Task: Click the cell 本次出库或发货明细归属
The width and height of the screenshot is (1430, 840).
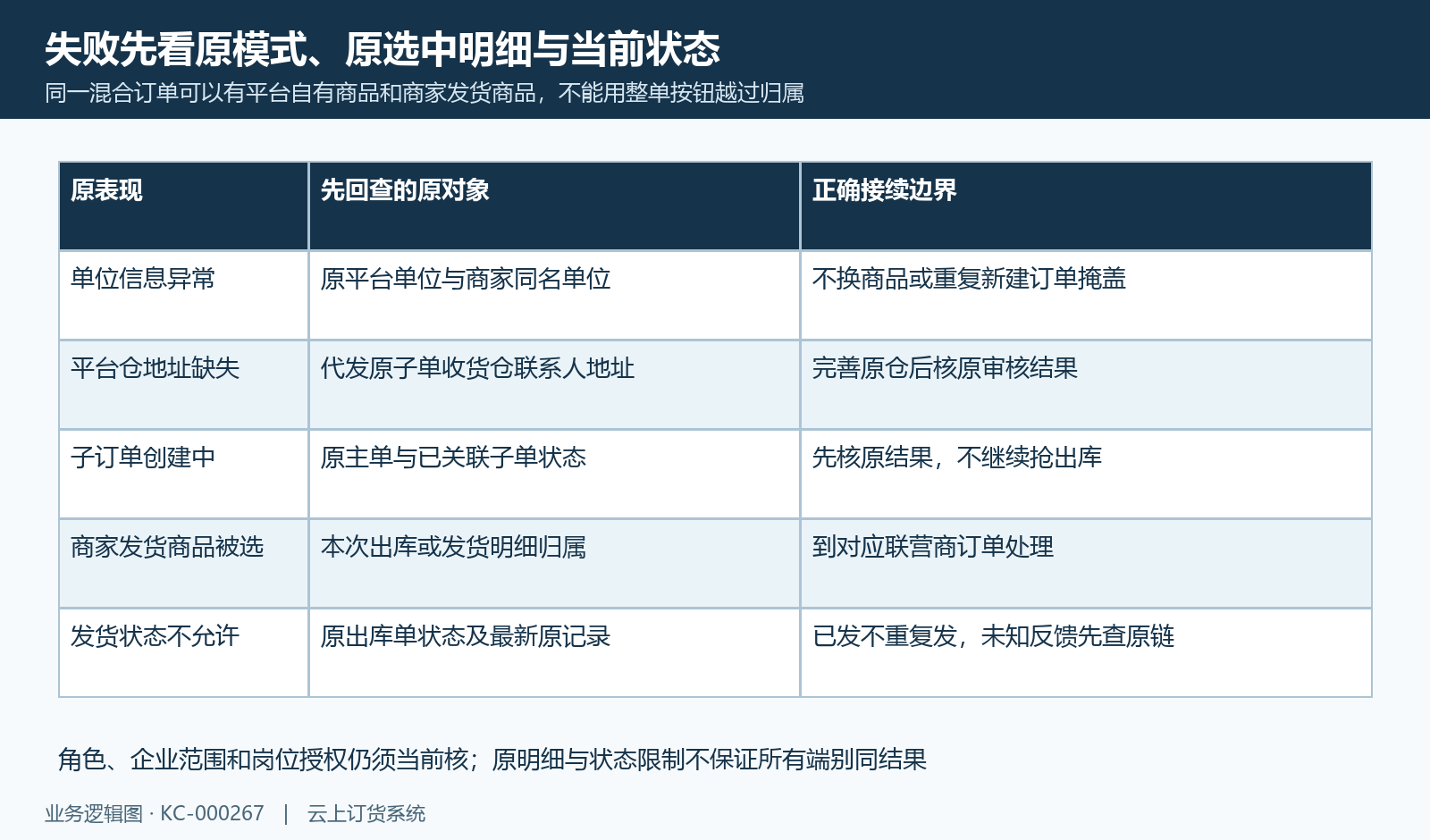Action: [x=554, y=564]
